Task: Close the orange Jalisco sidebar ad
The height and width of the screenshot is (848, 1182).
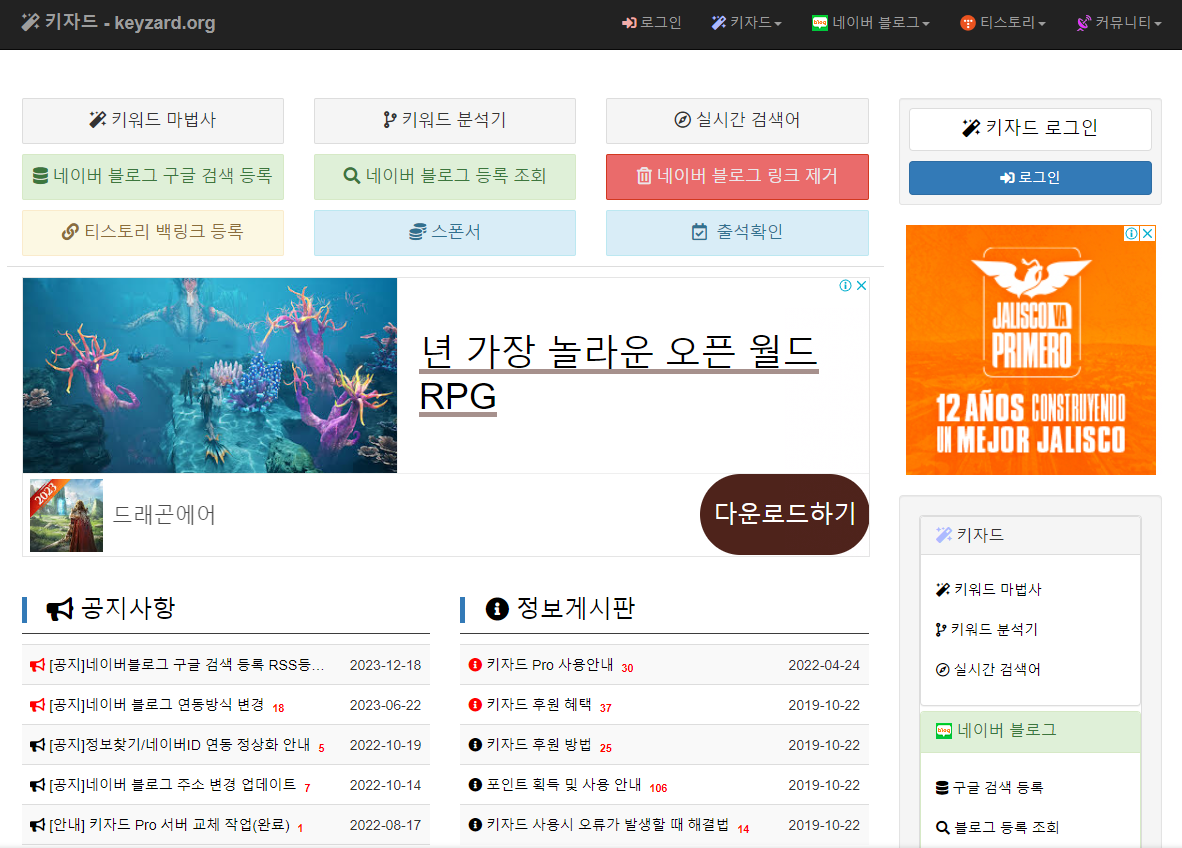Action: tap(1147, 234)
